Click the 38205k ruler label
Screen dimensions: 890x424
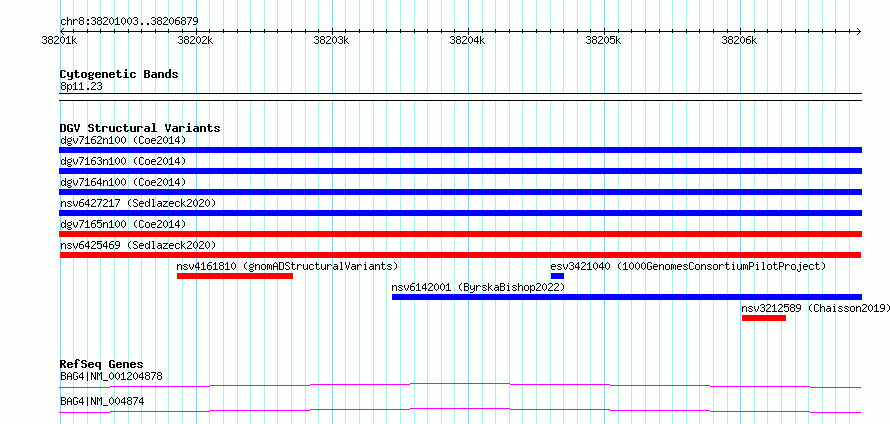pos(603,40)
